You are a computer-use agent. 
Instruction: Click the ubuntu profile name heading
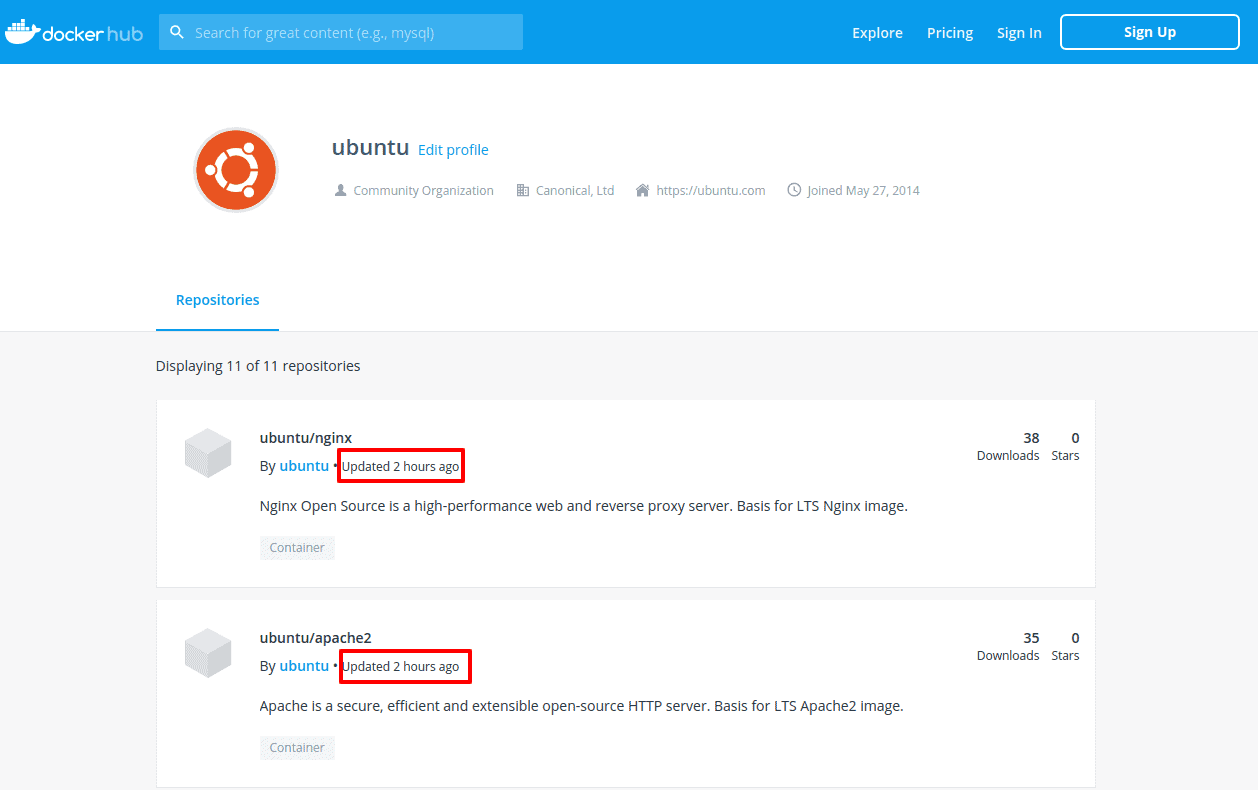pos(371,147)
